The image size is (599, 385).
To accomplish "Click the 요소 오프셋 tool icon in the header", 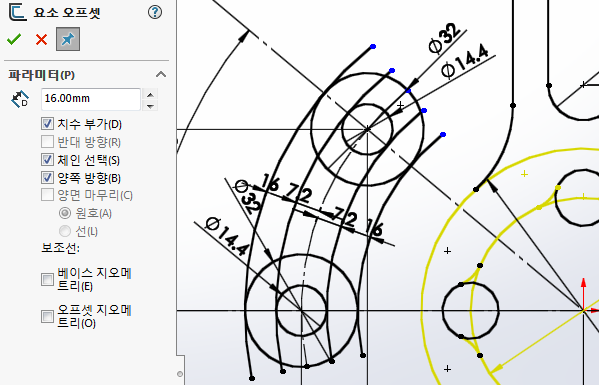I will coord(17,12).
